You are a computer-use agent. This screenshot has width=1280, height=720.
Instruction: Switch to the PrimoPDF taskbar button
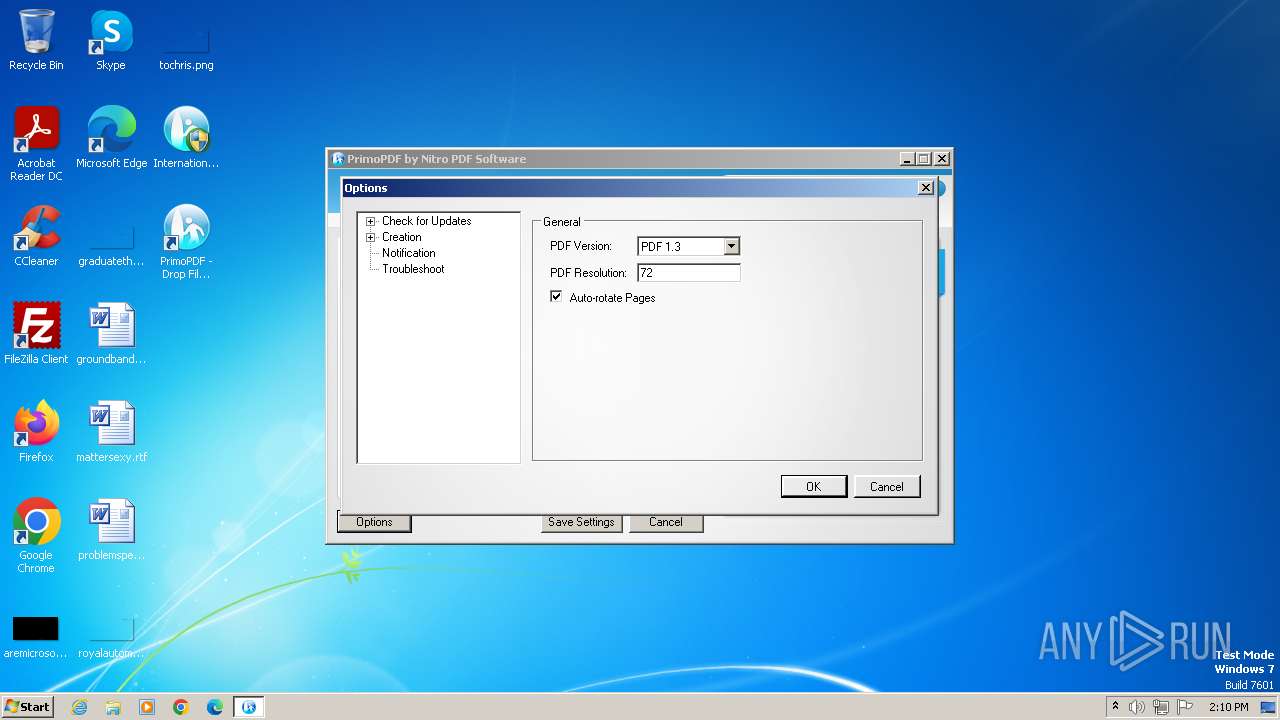point(249,707)
